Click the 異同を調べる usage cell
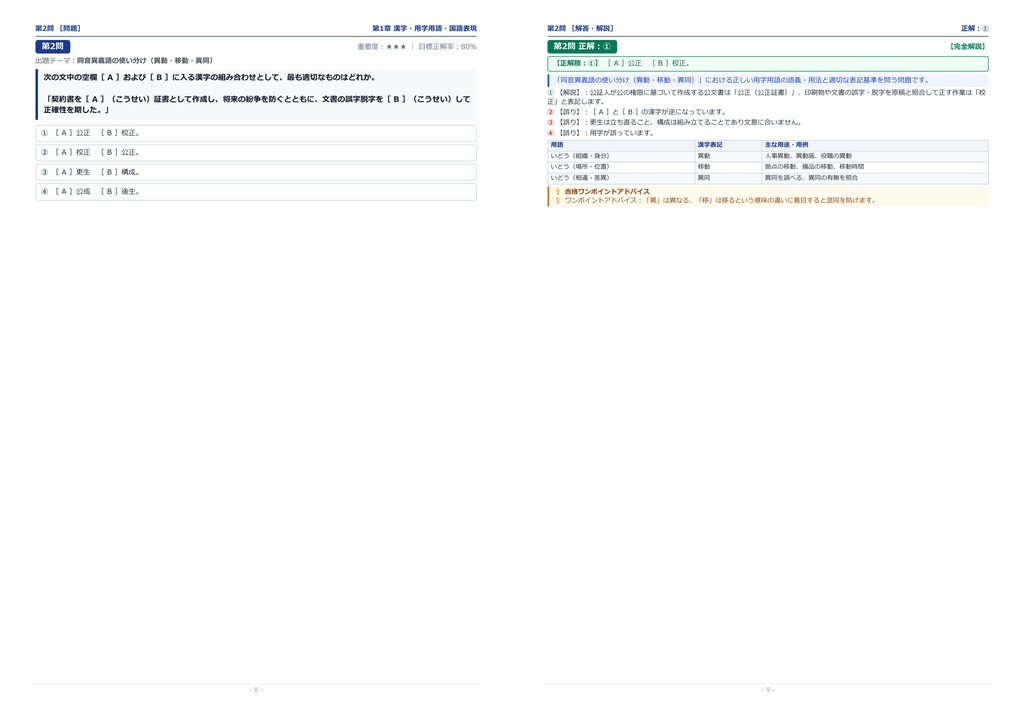The width and height of the screenshot is (1024, 724). (875, 178)
